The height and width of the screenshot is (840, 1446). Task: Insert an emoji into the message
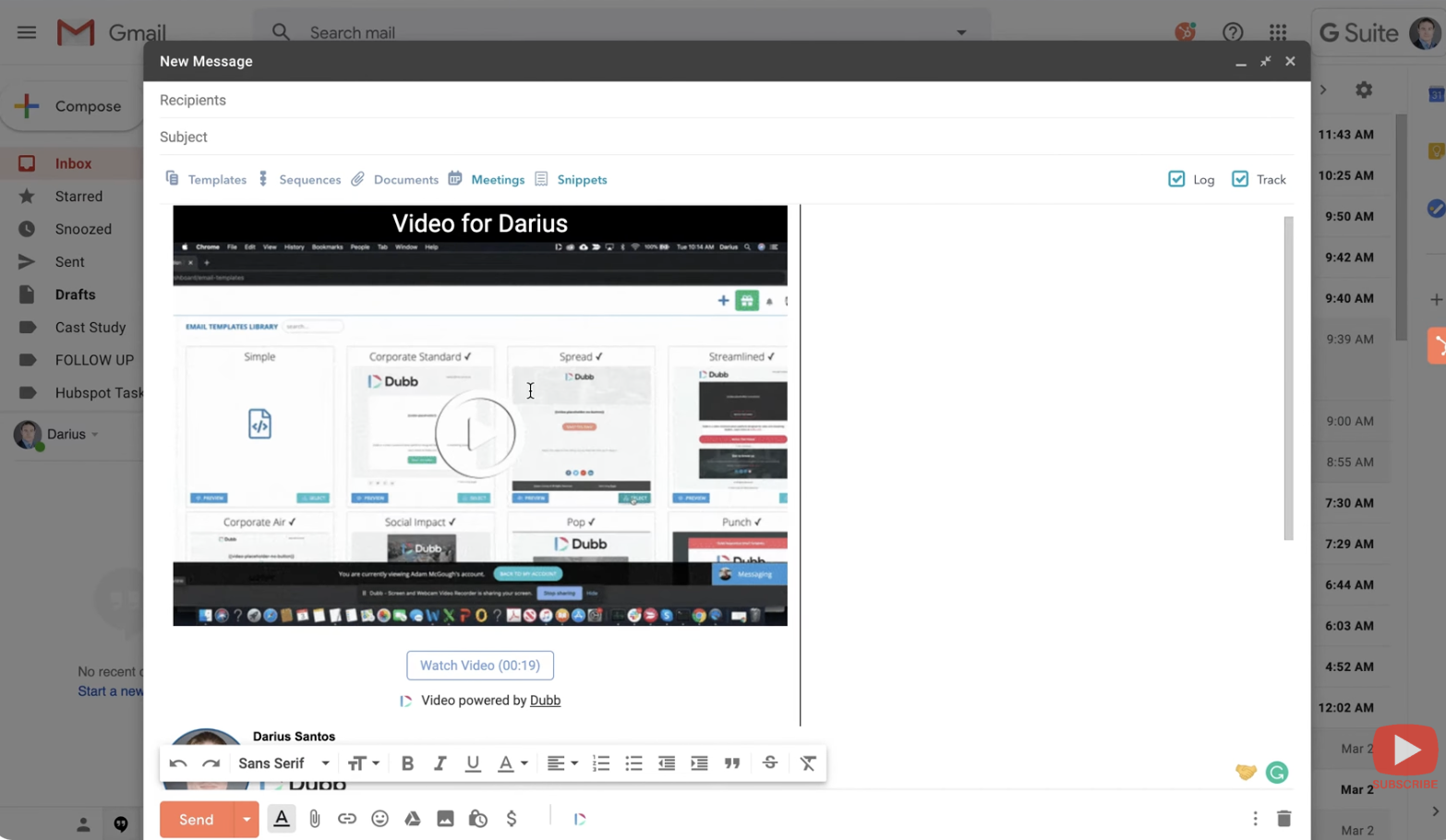point(380,819)
